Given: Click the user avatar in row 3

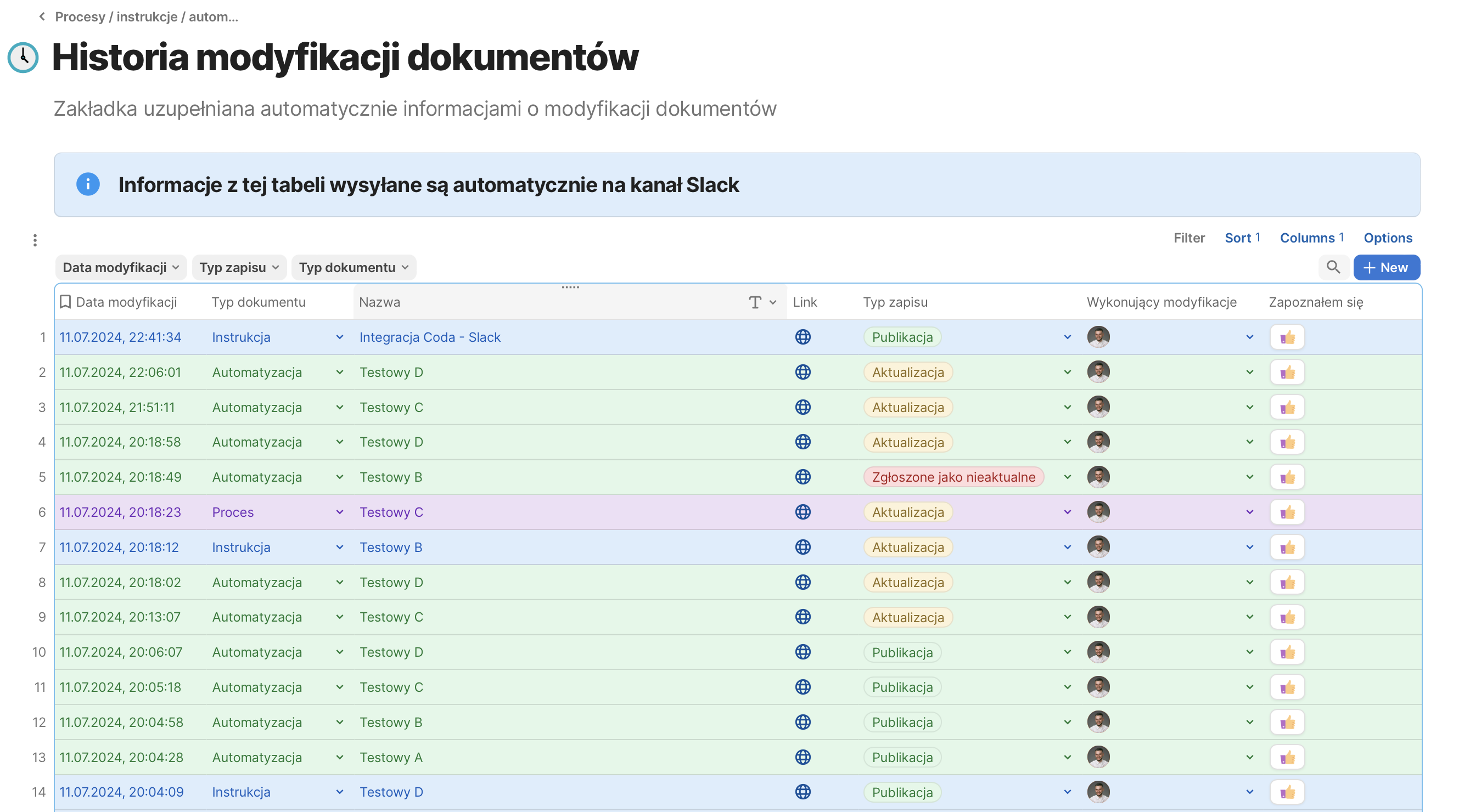Looking at the screenshot, I should click(x=1098, y=407).
